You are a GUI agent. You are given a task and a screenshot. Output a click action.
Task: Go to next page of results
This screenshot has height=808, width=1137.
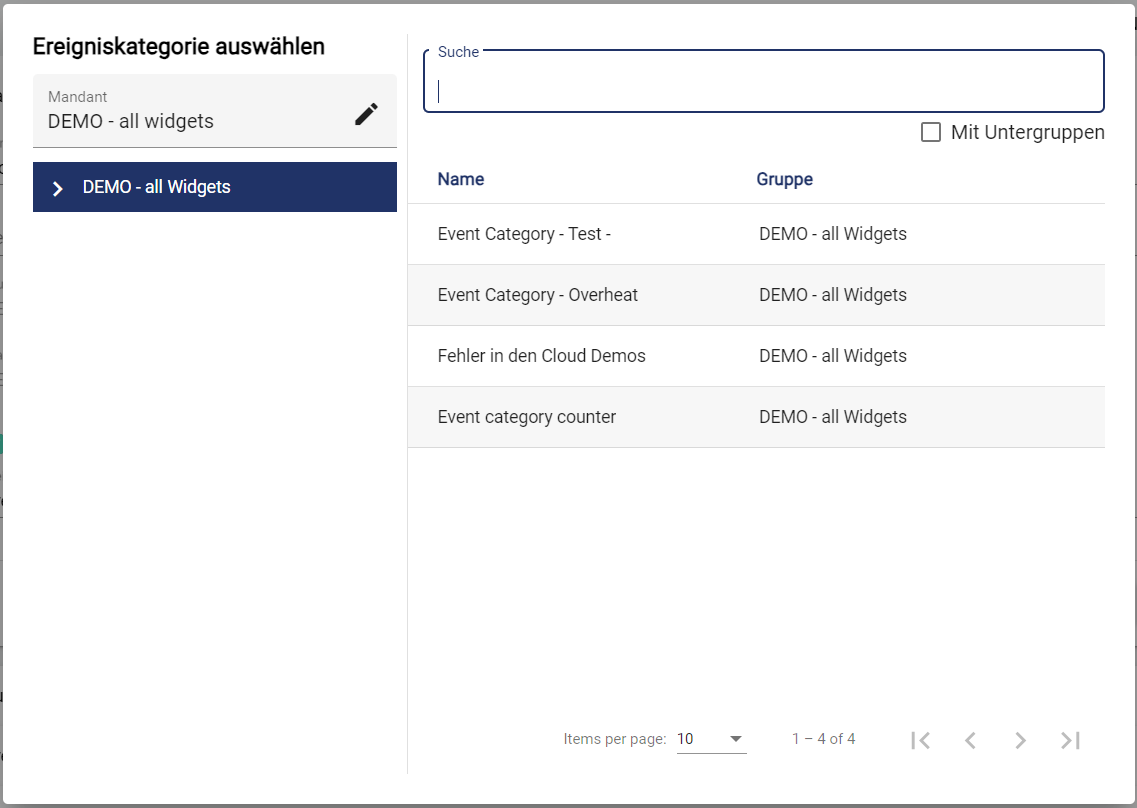(1020, 740)
